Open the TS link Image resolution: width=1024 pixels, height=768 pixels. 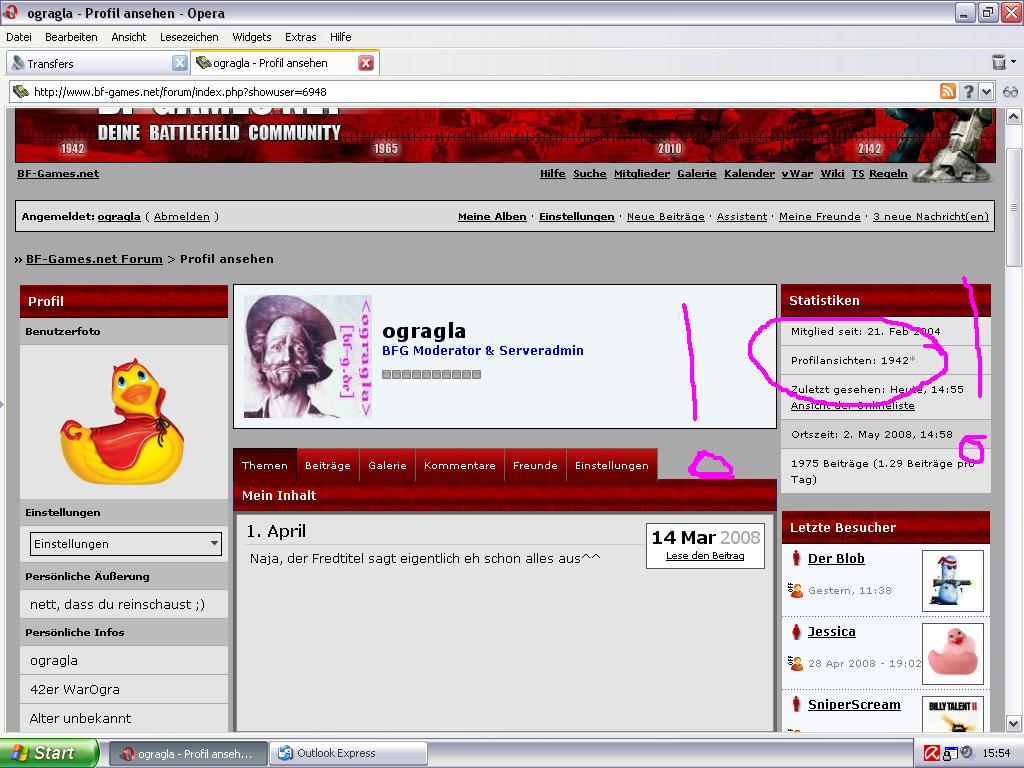[857, 174]
